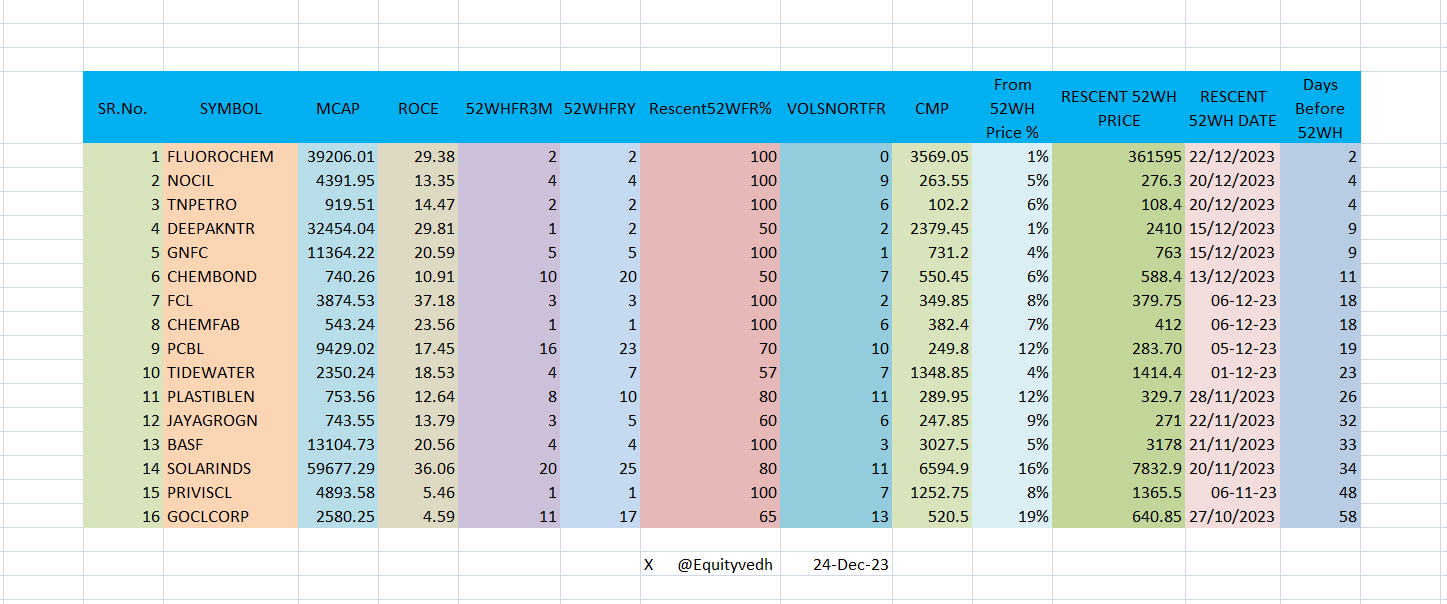Select the PCBL symbol cell
Viewport: 1447px width, 604px height.
click(x=231, y=348)
